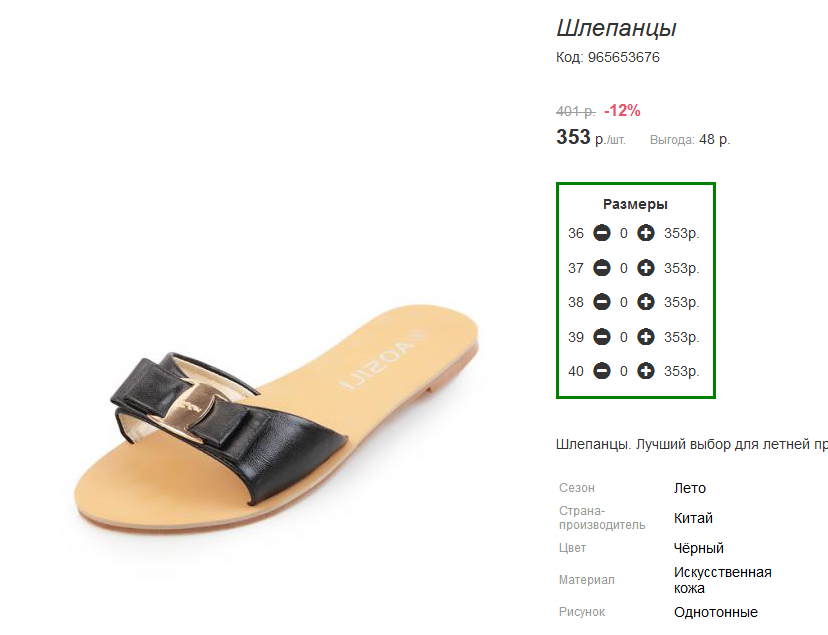Select the Шлепанцы product title
Screen dimensions: 828x635
(616, 28)
